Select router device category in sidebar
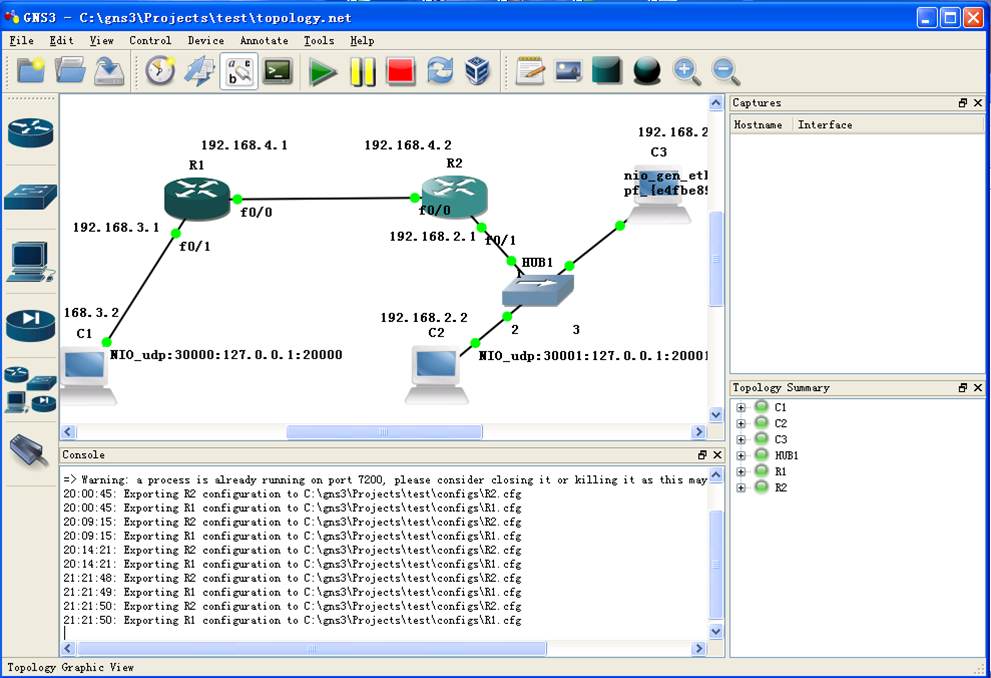This screenshot has height=678, width=991. click(x=30, y=133)
